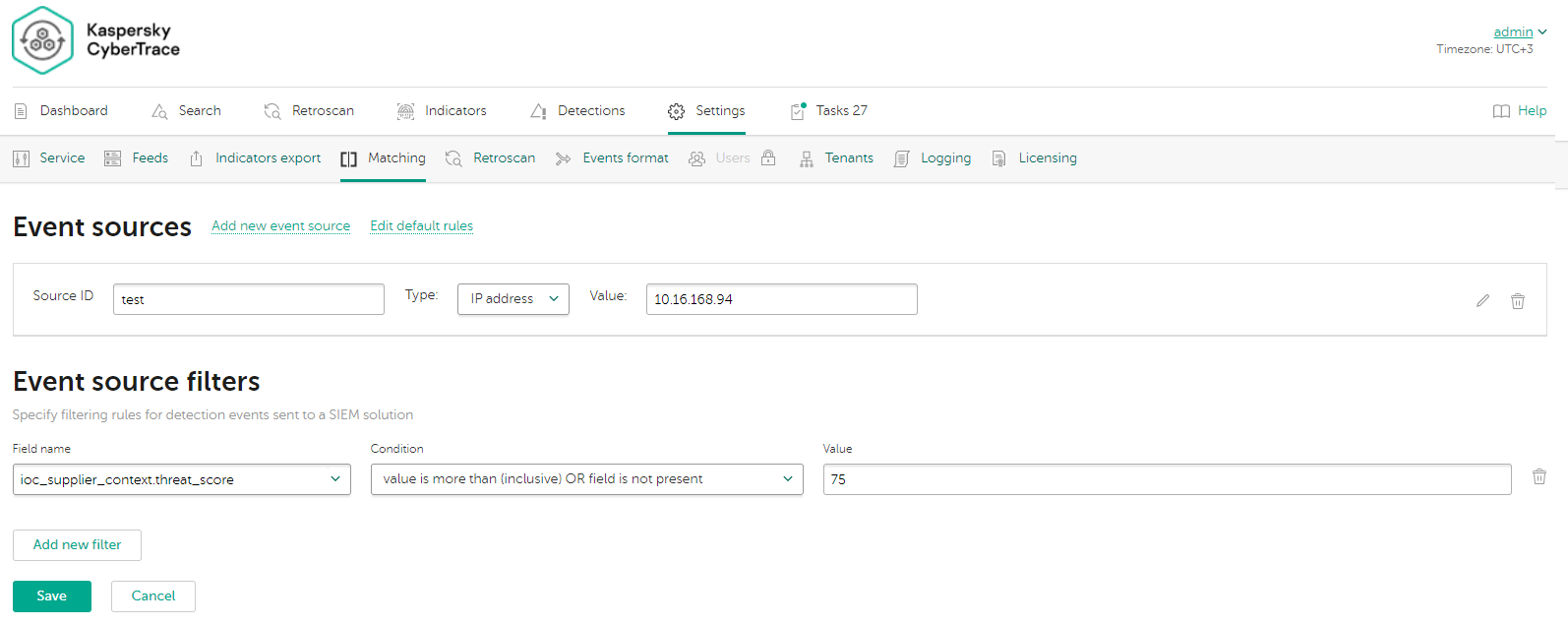
Task: Click the Add new filter button
Action: [77, 545]
